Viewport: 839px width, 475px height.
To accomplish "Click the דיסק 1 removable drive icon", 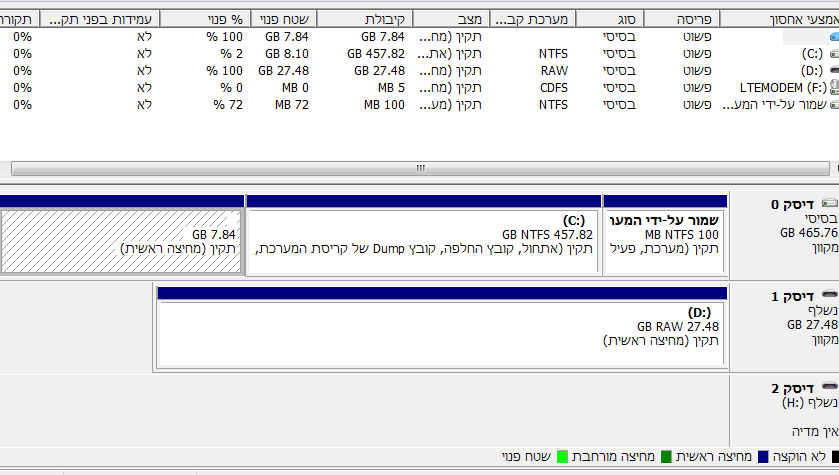I will click(829, 295).
